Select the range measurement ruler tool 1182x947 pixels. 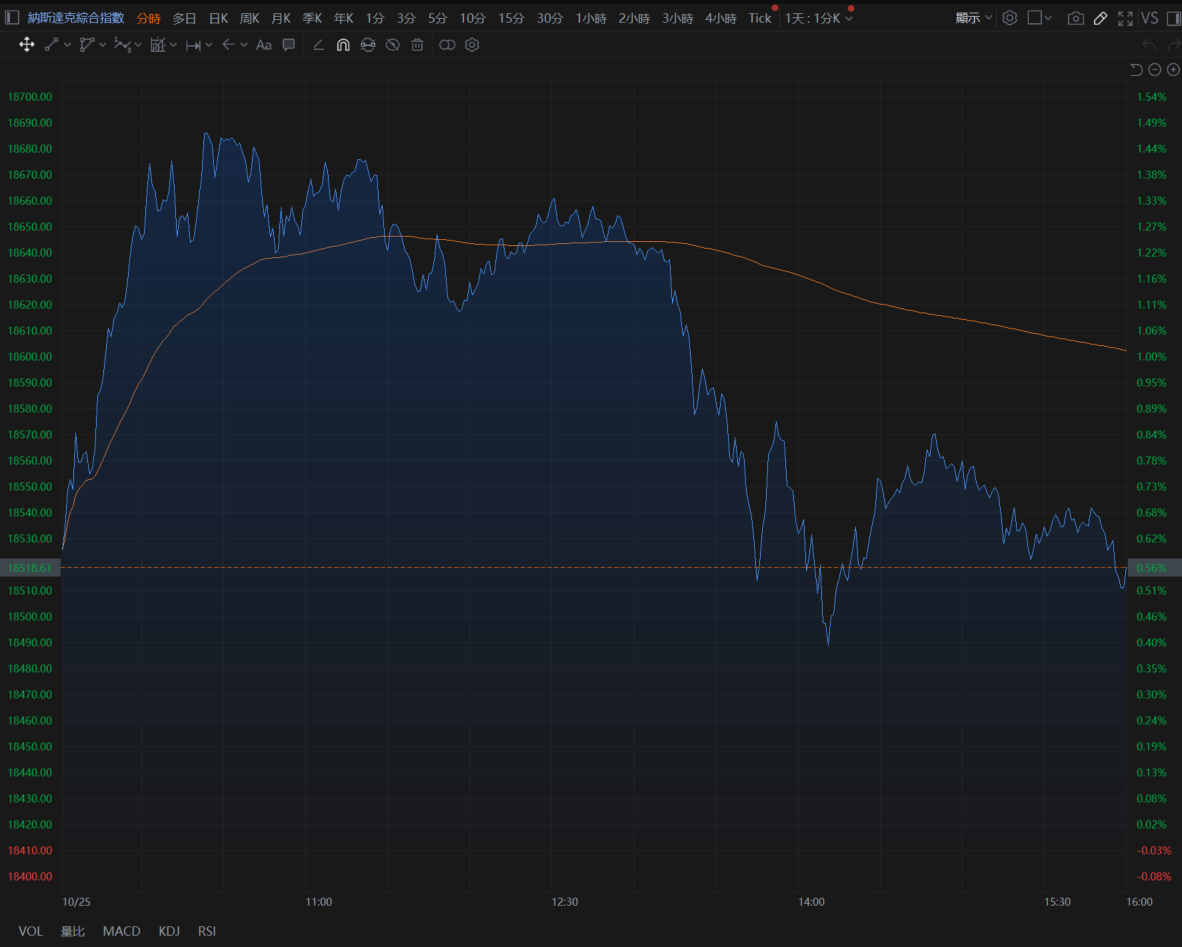coord(193,45)
